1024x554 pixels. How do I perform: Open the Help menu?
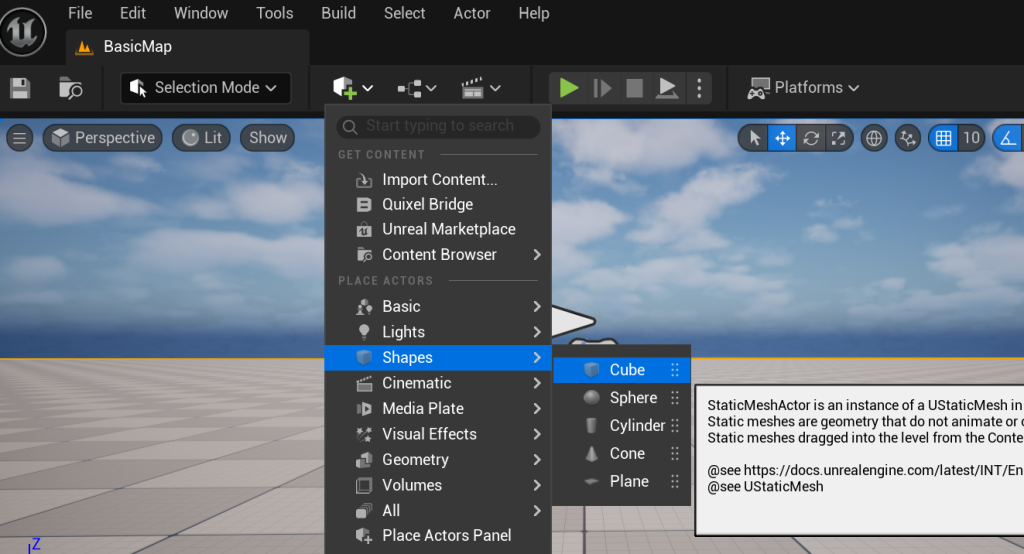tap(534, 13)
